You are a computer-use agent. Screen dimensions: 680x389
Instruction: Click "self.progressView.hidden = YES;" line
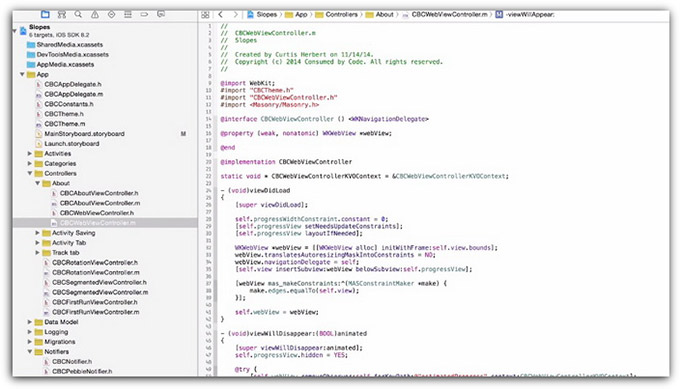pyautogui.click(x=291, y=355)
